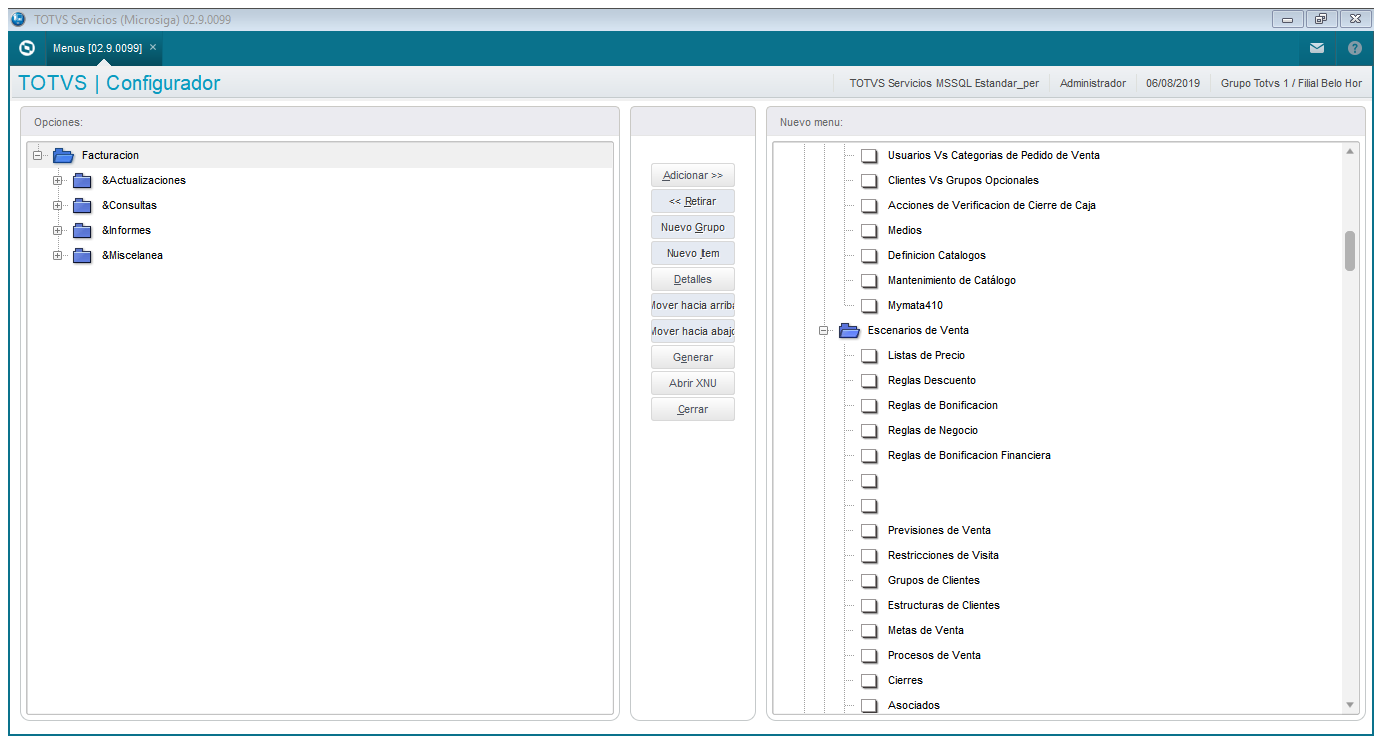This screenshot has height=744, width=1382.
Task: Select the &Informes folder icon
Action: click(x=82, y=230)
